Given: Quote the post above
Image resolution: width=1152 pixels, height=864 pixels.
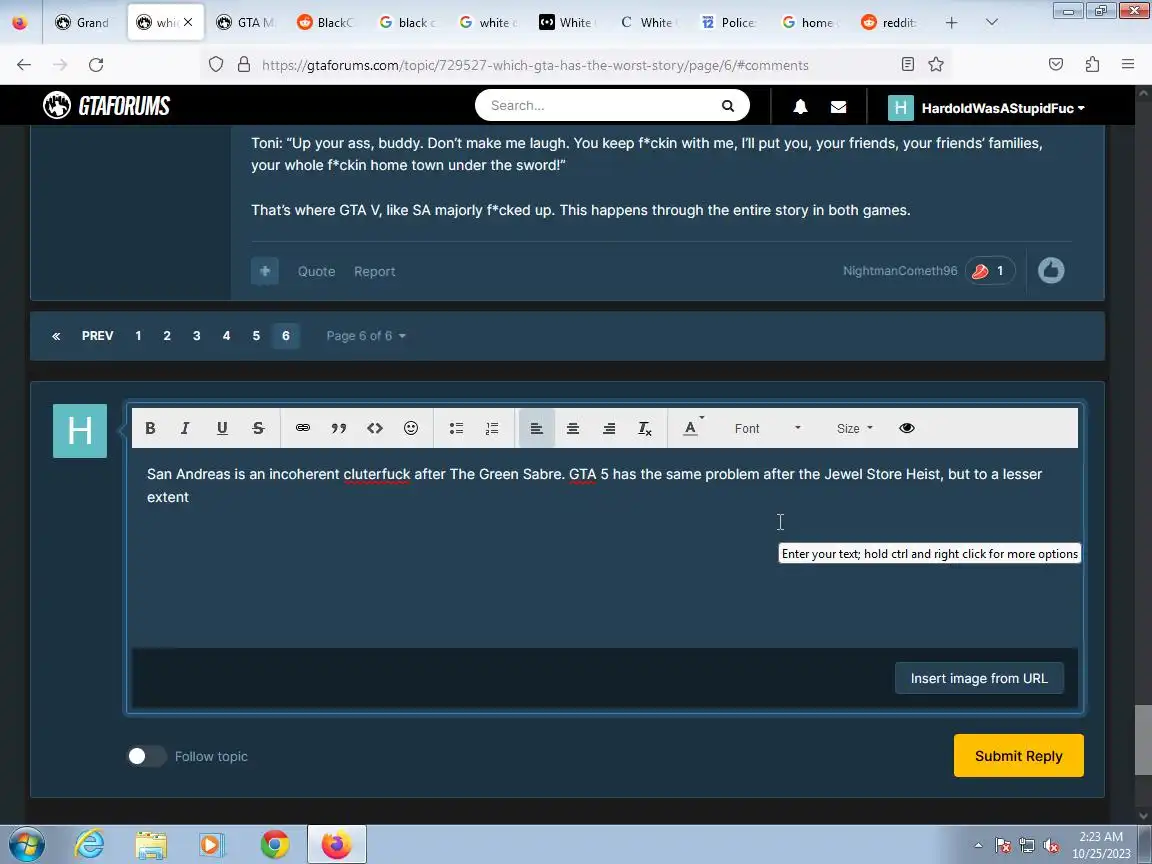Looking at the screenshot, I should tap(317, 271).
